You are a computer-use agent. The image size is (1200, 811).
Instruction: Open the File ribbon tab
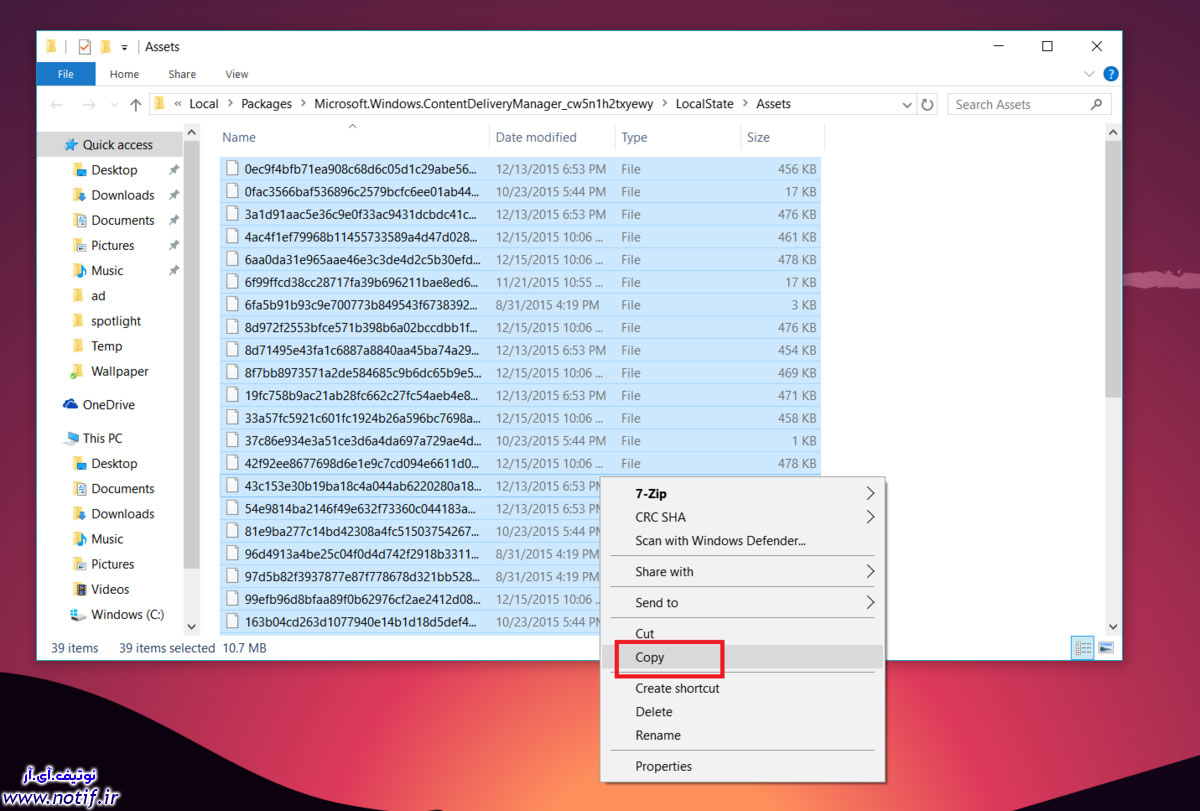point(66,74)
